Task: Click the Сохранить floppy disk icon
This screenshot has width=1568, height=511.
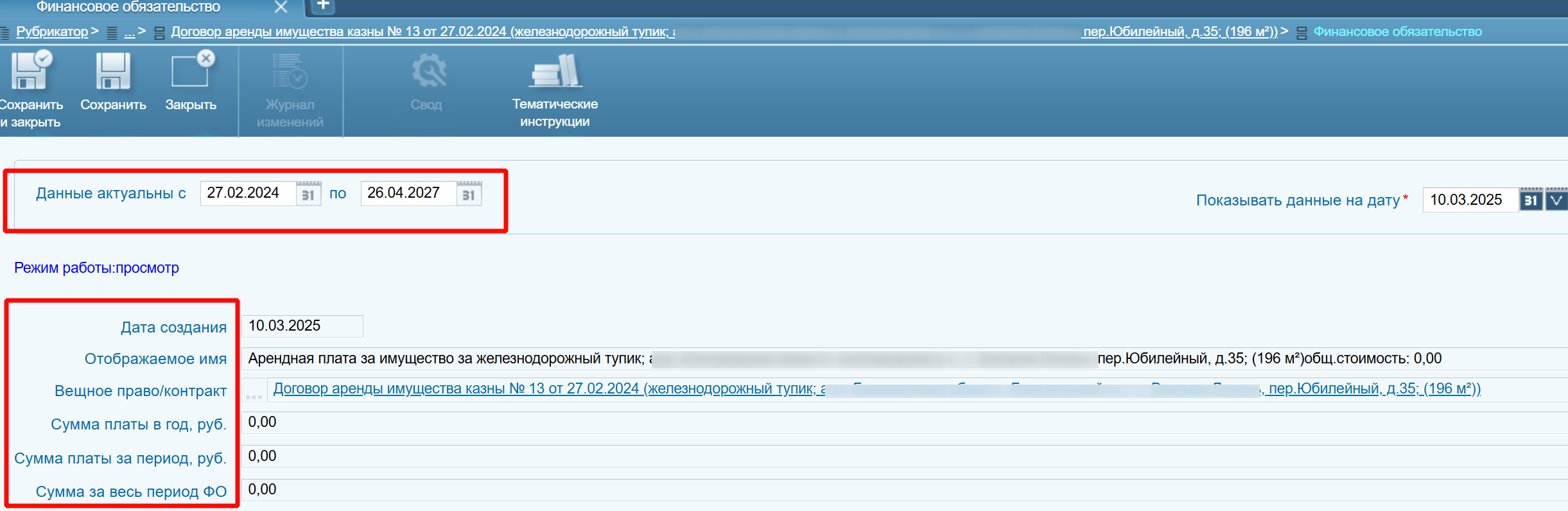Action: point(113,72)
